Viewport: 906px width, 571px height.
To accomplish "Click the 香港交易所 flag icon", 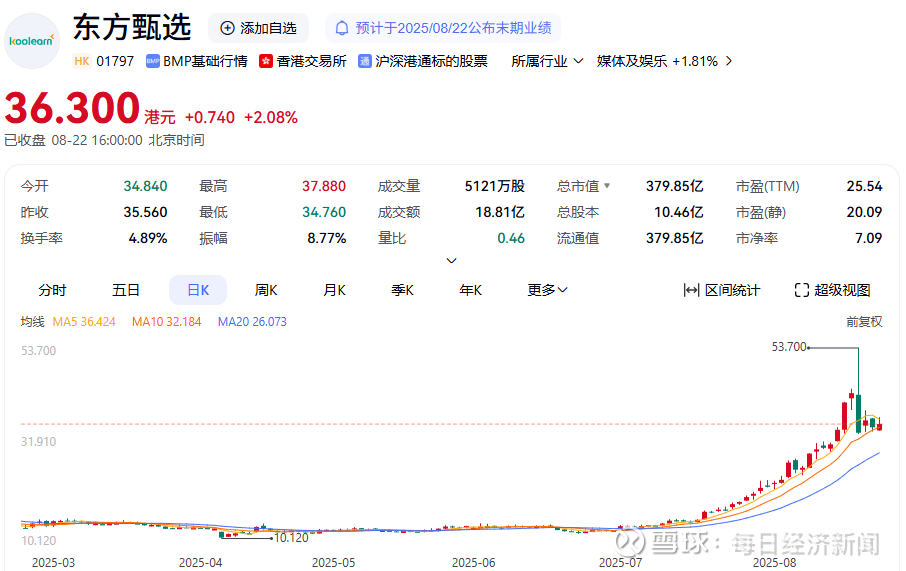I will click(266, 61).
